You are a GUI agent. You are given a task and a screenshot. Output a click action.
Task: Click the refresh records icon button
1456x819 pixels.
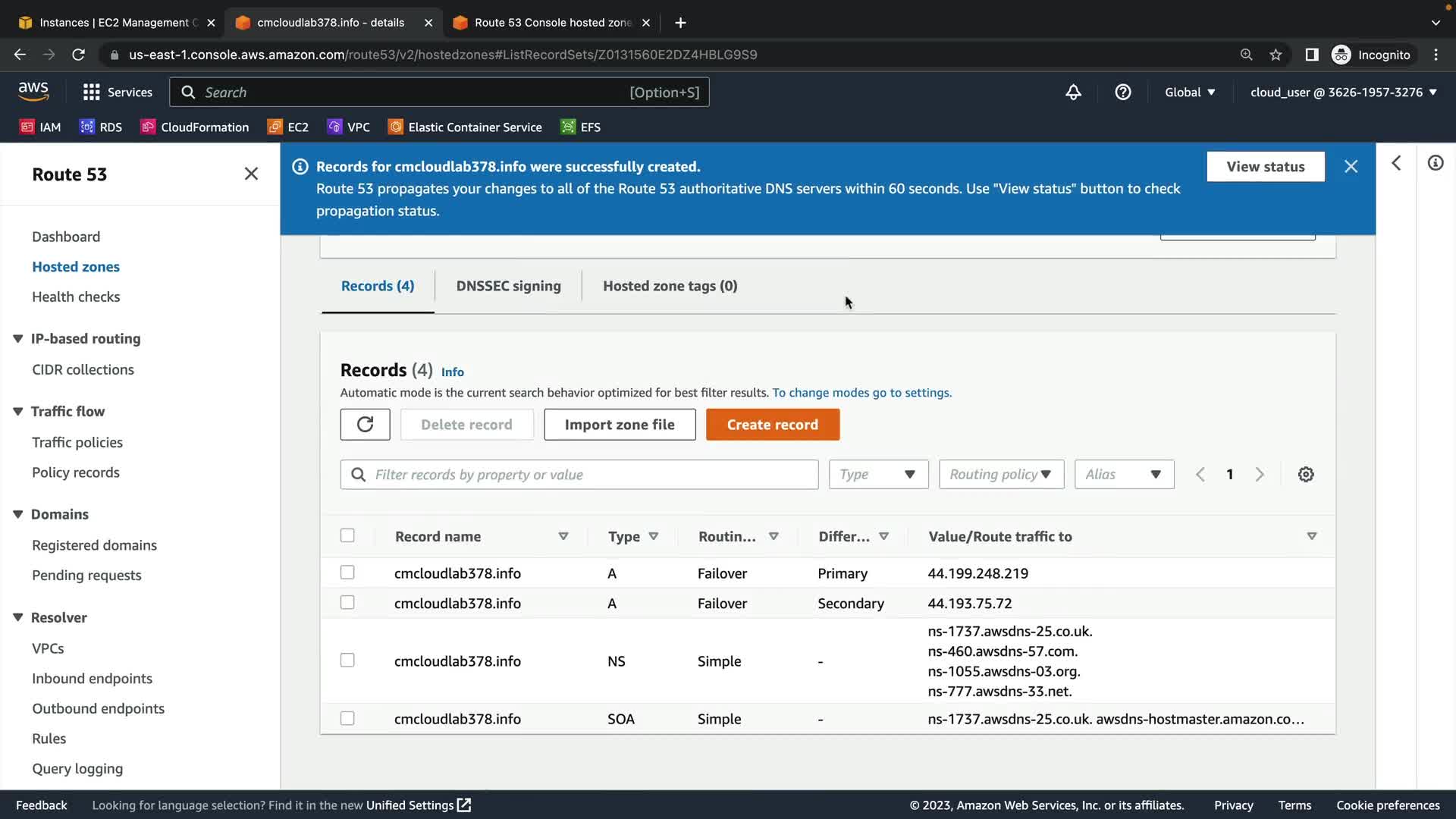(365, 425)
